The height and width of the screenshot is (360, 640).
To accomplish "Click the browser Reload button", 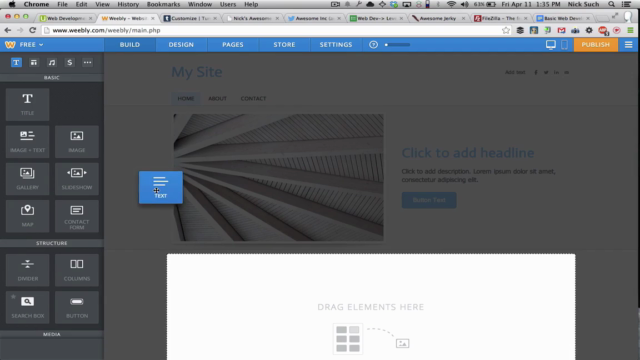I will click(33, 30).
